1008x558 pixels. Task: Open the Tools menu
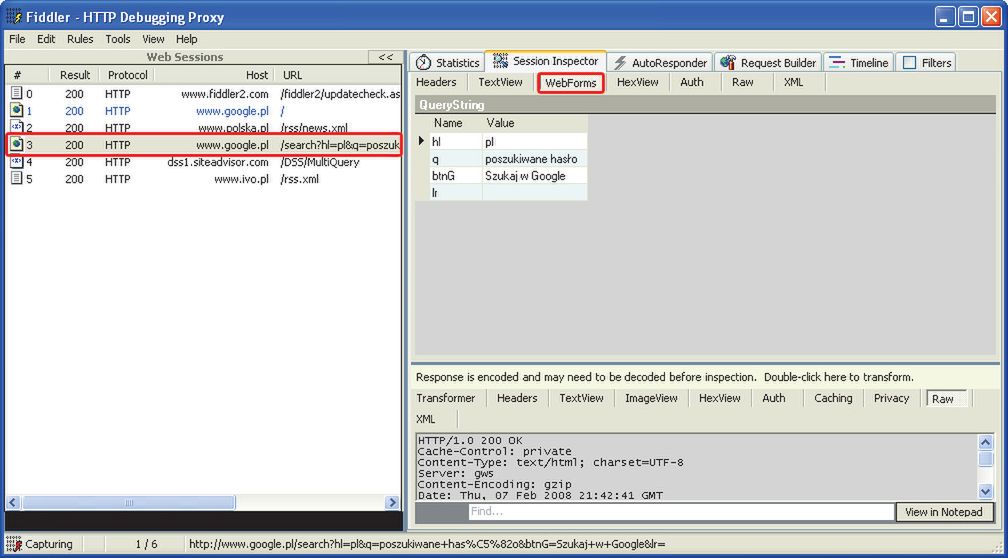[118, 39]
